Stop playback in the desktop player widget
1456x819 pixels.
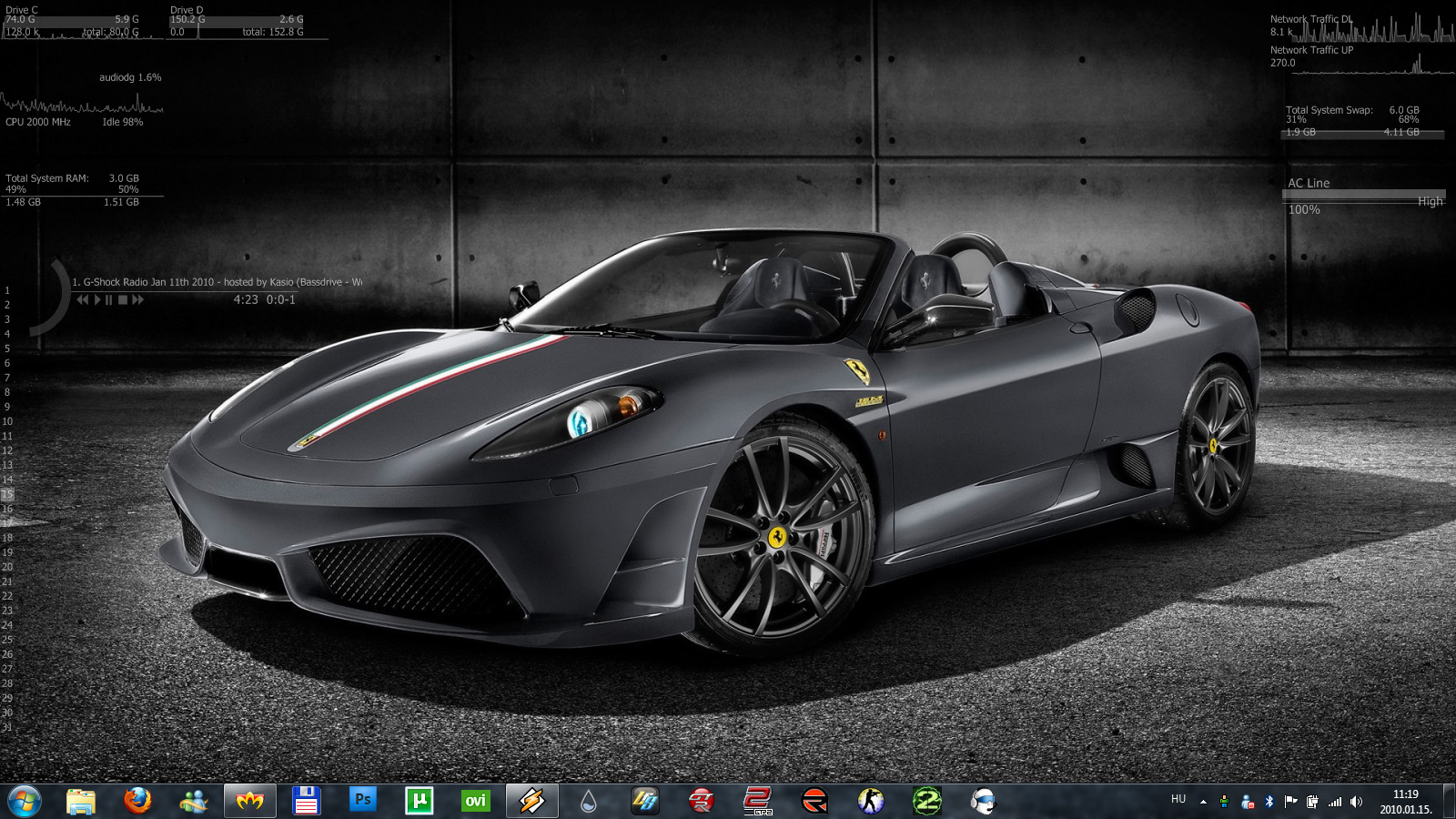click(x=123, y=300)
